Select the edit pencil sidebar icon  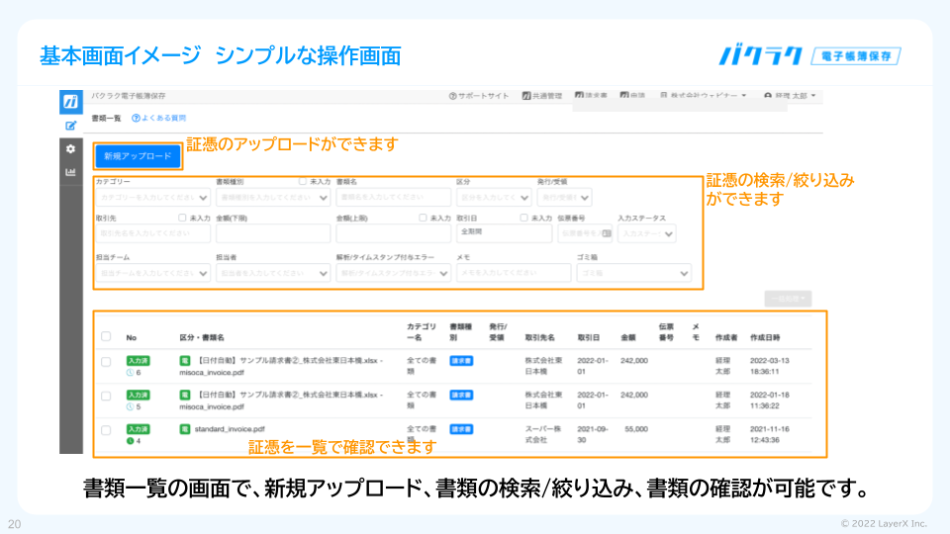point(71,125)
